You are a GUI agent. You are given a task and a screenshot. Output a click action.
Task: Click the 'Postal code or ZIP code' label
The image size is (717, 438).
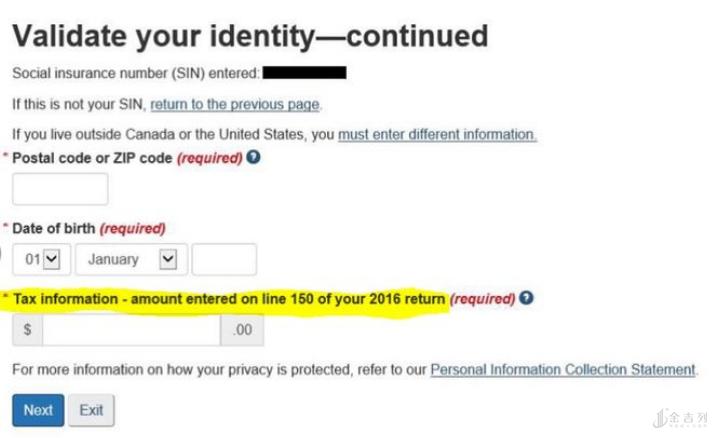(x=93, y=159)
